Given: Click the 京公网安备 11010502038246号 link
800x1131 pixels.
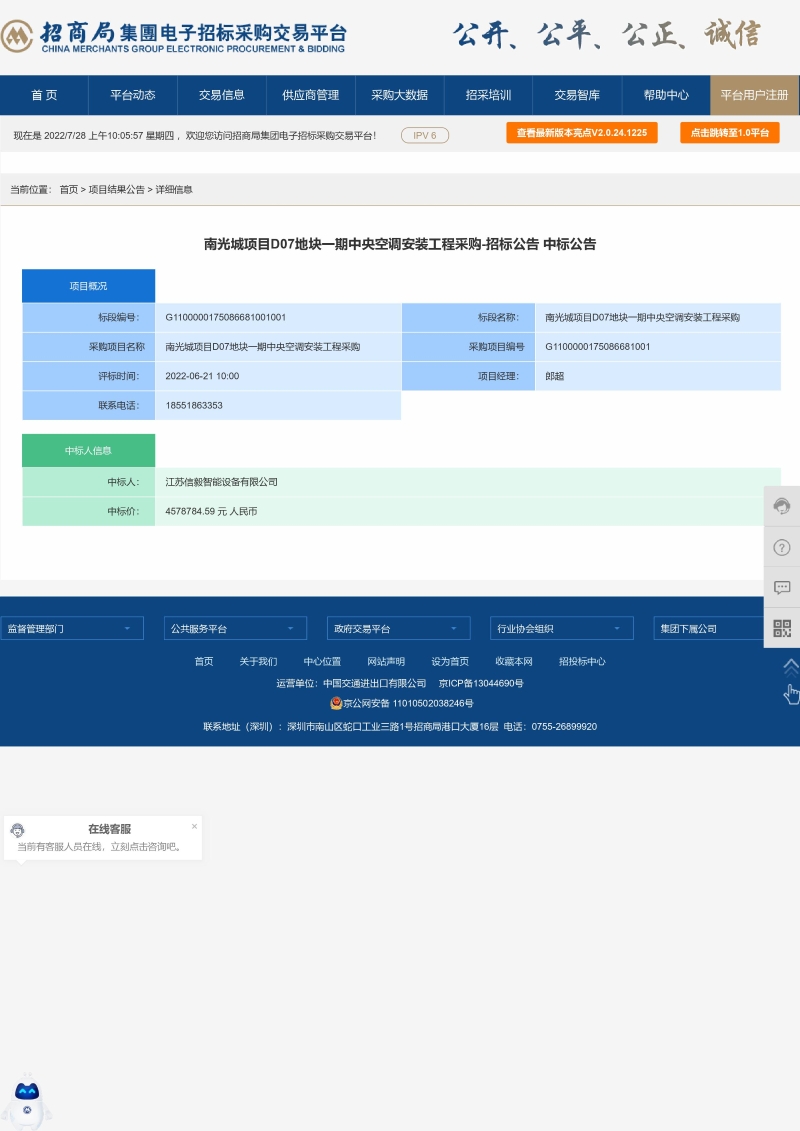Looking at the screenshot, I should coord(408,703).
